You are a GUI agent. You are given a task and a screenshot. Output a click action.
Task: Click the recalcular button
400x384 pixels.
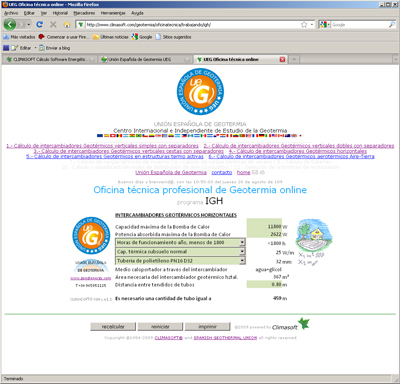113,327
